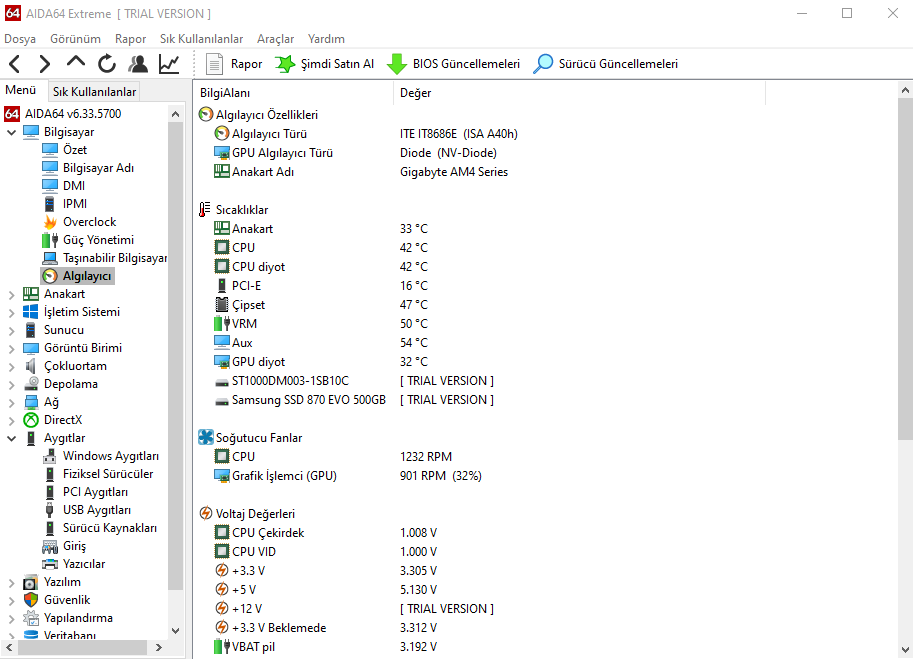Screen dimensions: 913x659
Task: Expand the Çokluortam tree node
Action: (x=12, y=367)
